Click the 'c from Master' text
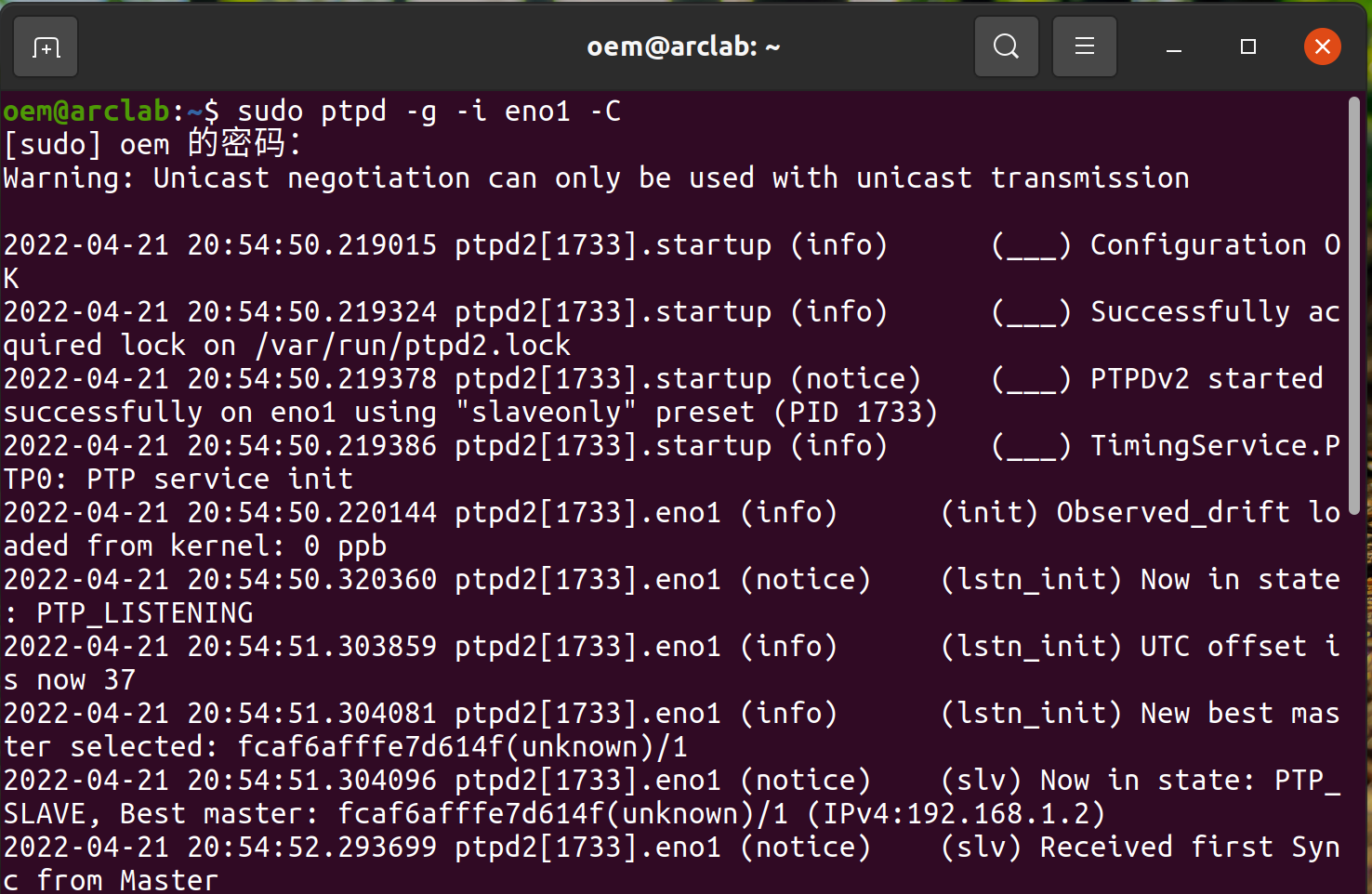1372x894 pixels. [111, 879]
